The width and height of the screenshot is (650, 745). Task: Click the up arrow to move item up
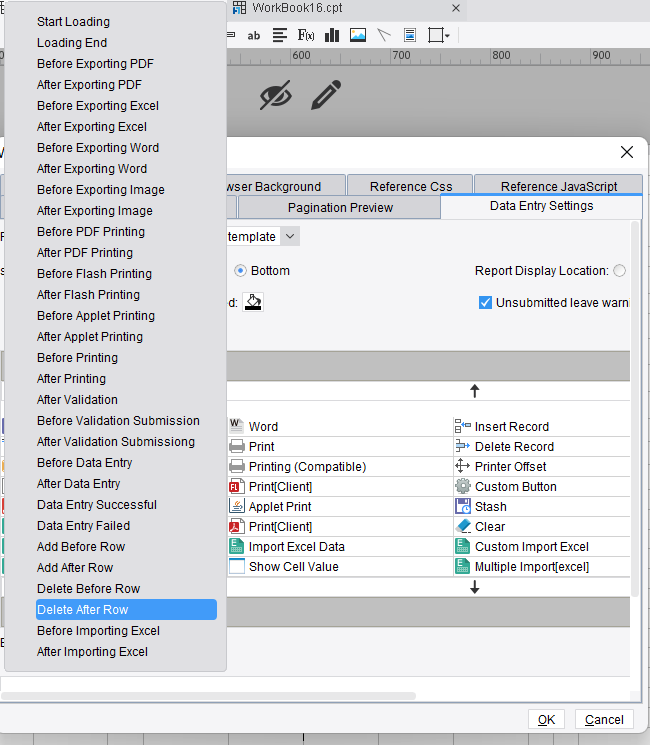474,391
